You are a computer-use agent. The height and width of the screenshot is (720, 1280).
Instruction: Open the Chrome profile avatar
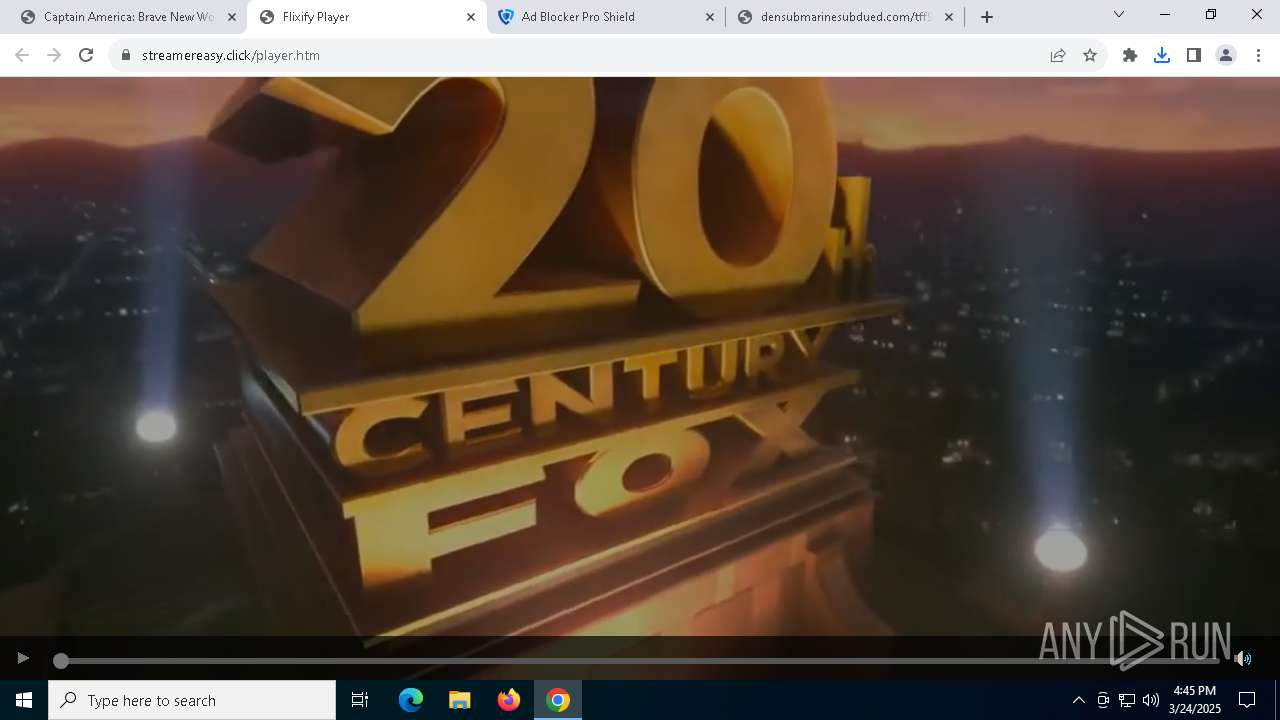click(x=1226, y=55)
